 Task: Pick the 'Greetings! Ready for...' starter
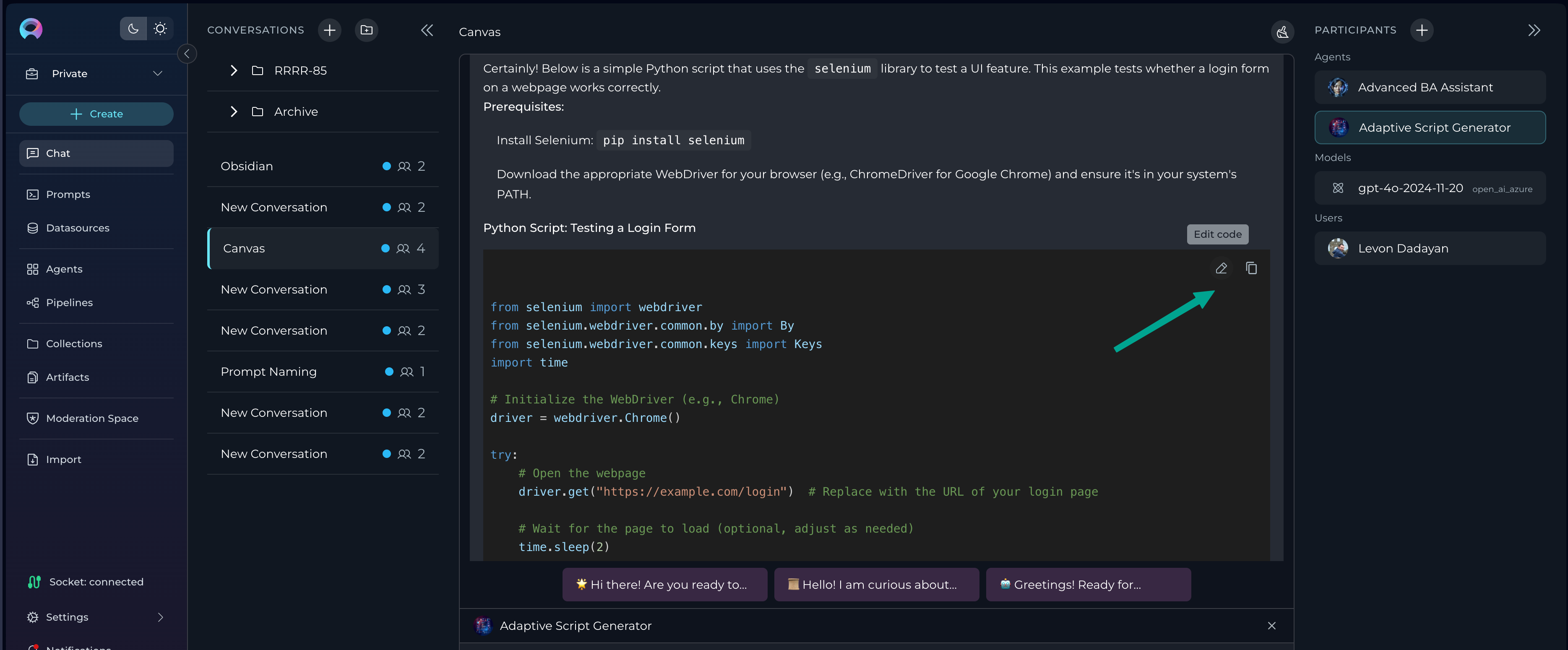tap(1088, 584)
